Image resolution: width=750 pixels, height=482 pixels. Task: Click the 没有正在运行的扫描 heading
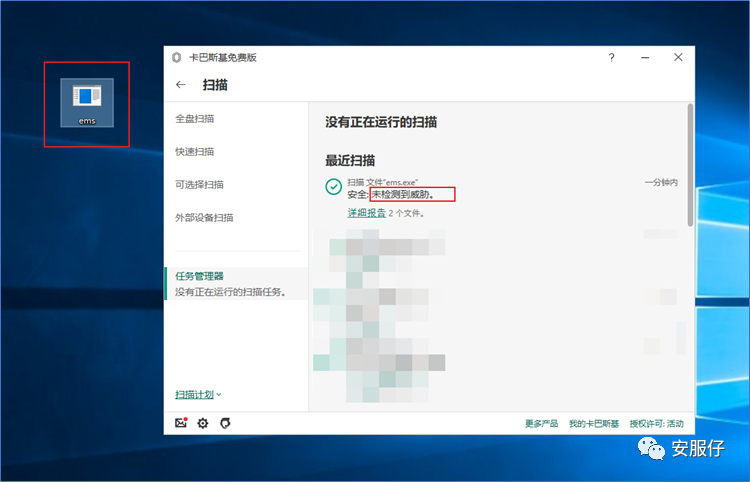(x=381, y=122)
